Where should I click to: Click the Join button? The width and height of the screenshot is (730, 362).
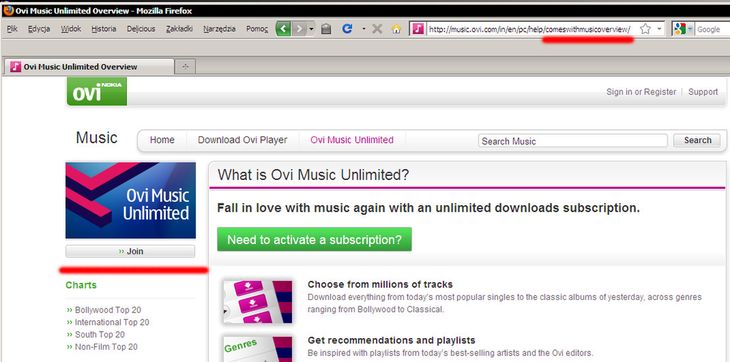pos(130,251)
